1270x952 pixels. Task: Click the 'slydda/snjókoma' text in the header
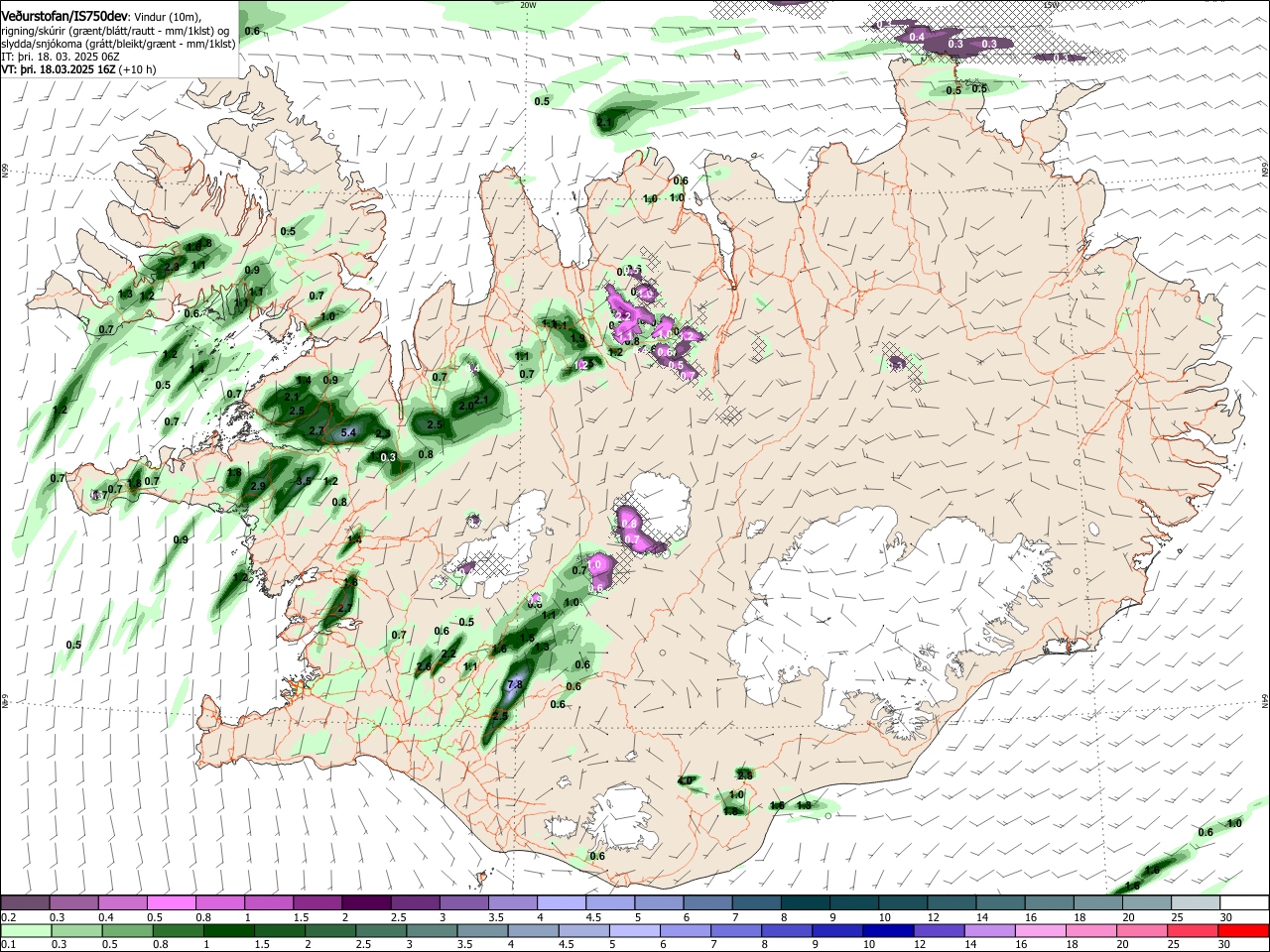pyautogui.click(x=41, y=44)
